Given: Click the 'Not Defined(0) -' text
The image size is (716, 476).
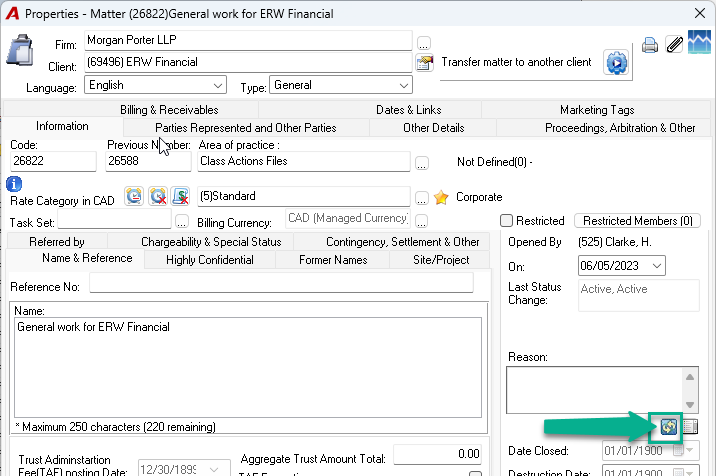Looking at the screenshot, I should 495,162.
